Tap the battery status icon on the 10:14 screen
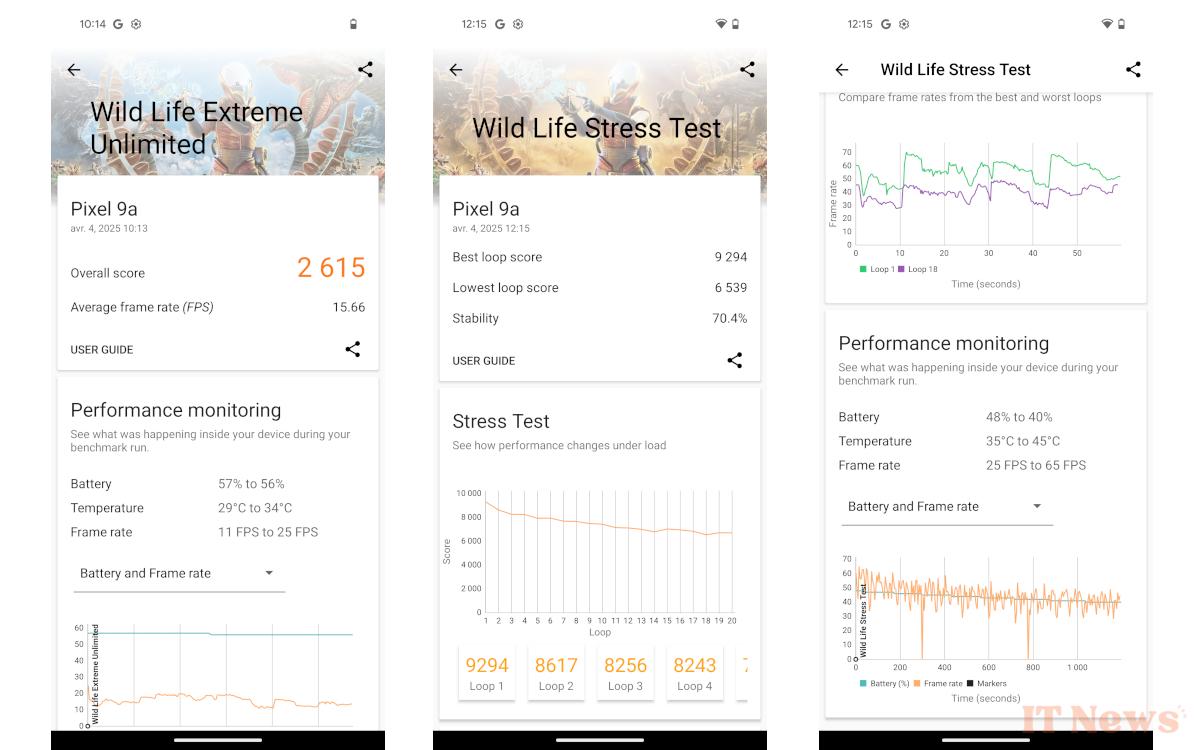1200x750 pixels. click(353, 24)
